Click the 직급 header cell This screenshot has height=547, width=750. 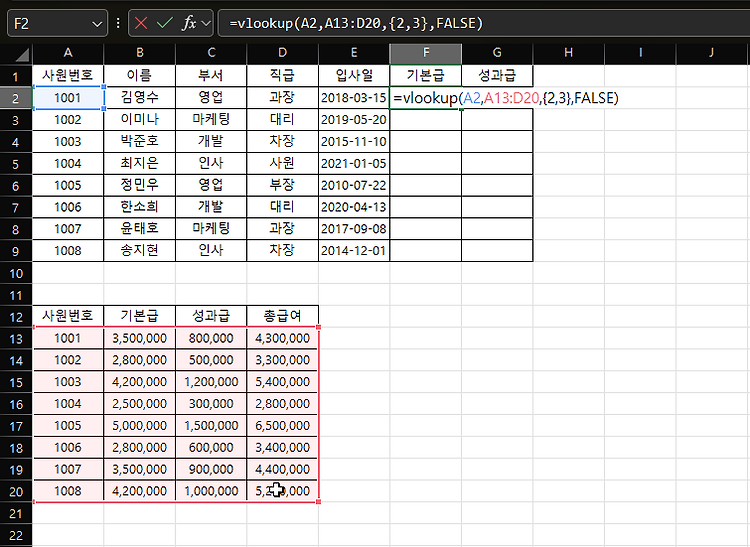point(282,76)
